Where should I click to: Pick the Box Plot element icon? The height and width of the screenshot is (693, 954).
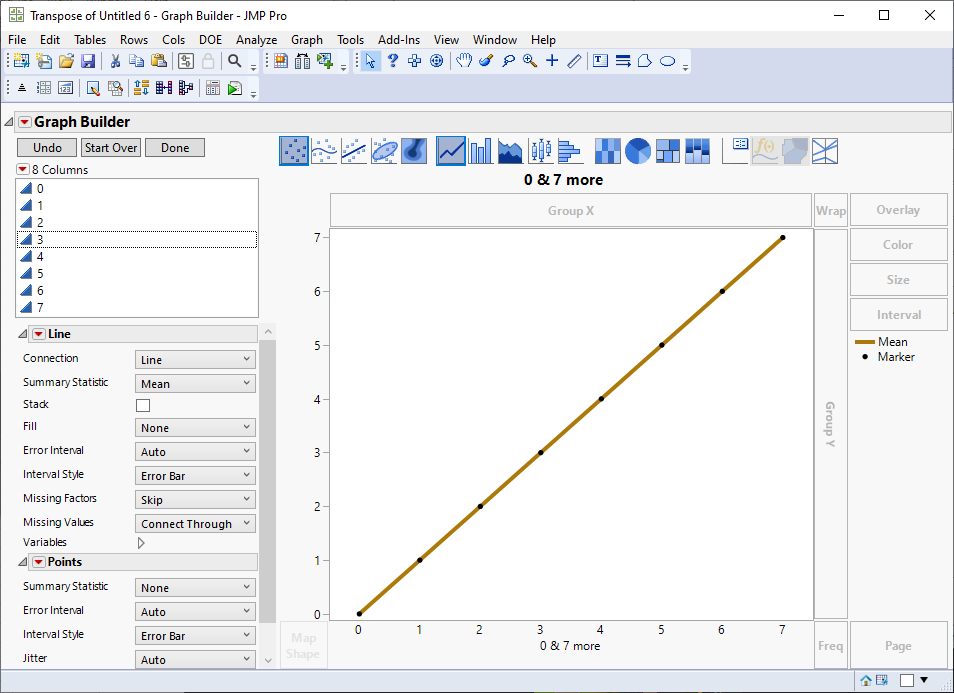pos(541,150)
